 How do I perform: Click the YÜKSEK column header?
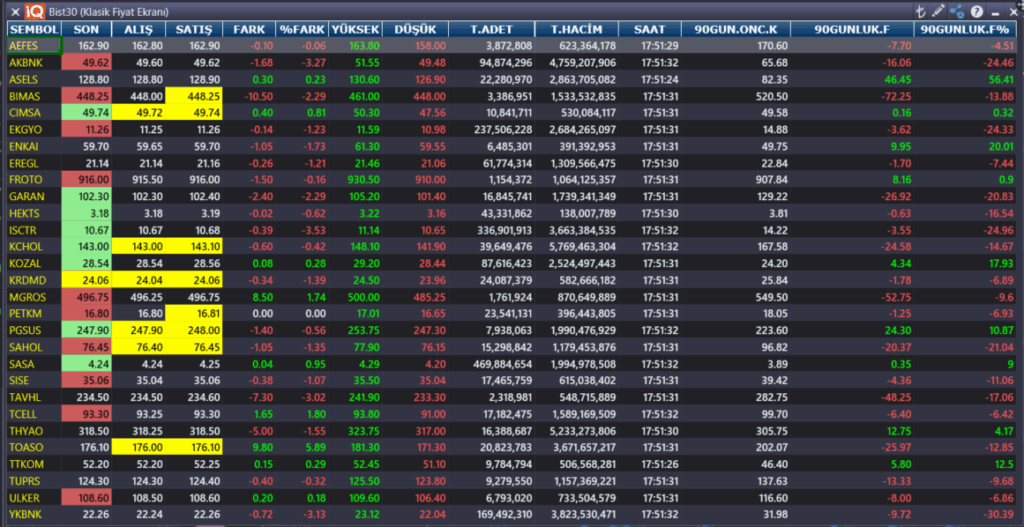(355, 29)
